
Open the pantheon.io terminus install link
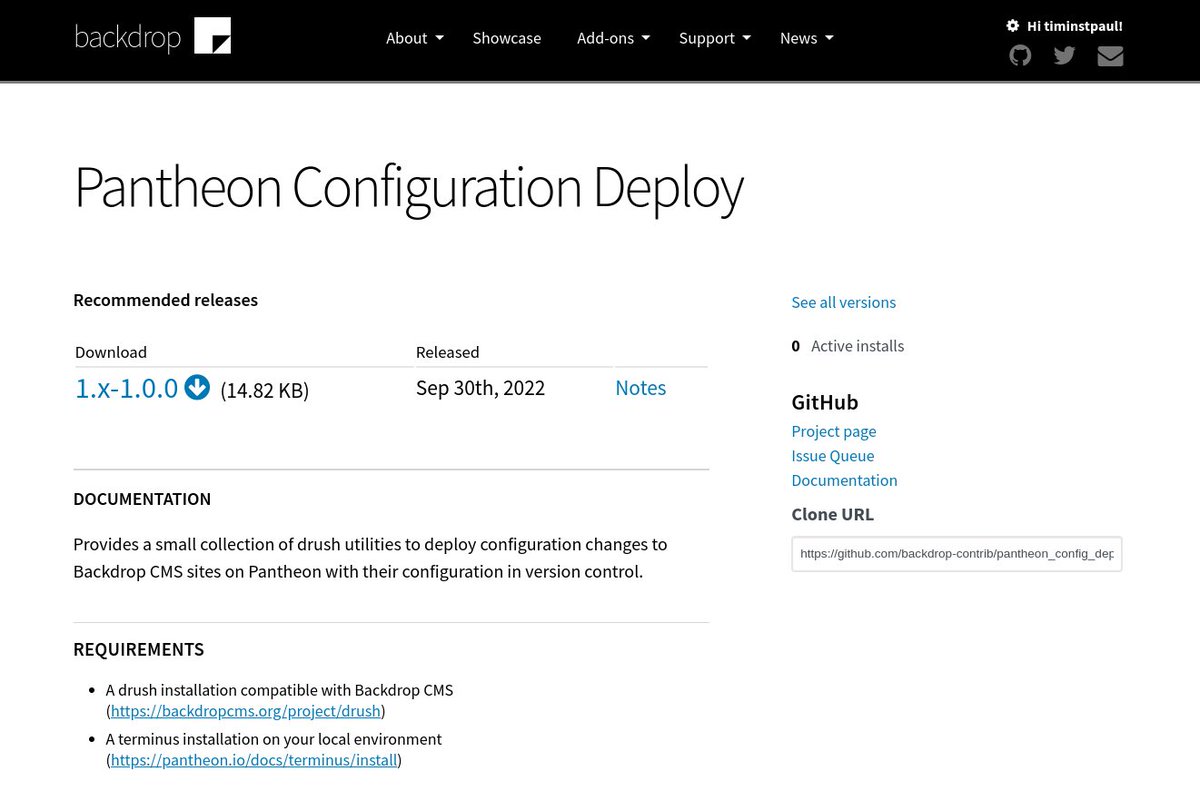coord(254,760)
